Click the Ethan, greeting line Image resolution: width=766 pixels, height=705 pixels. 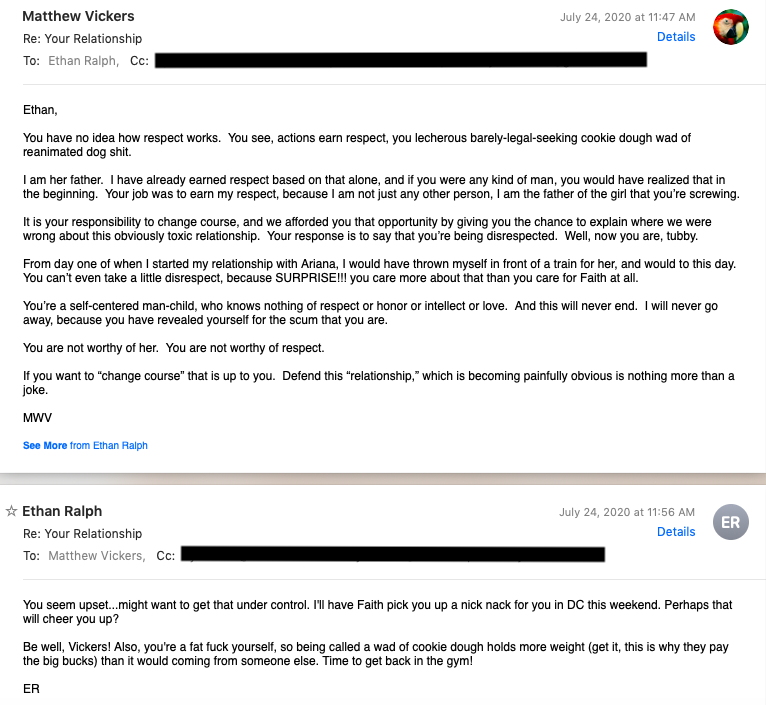click(x=40, y=110)
